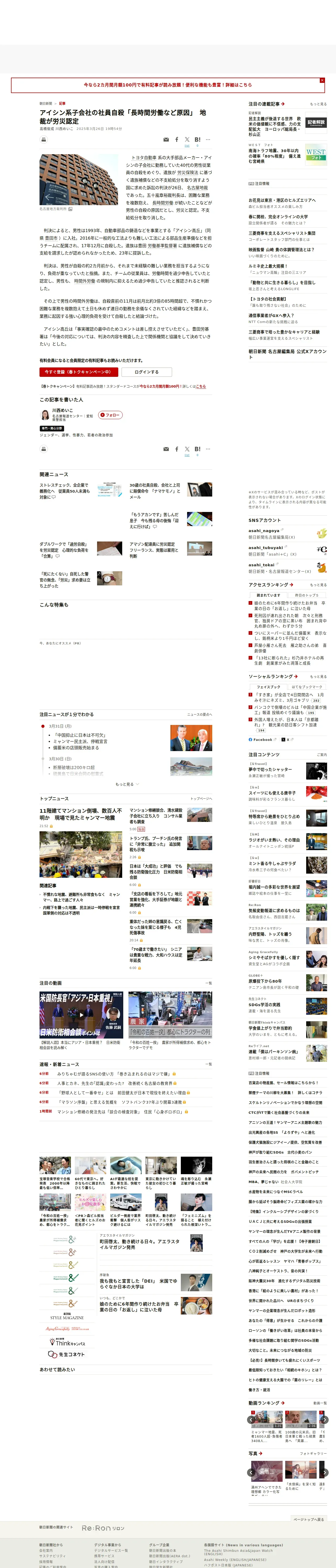Open the トップページへ link beside トップニュース
The width and height of the screenshot is (336, 1568).
201,799
